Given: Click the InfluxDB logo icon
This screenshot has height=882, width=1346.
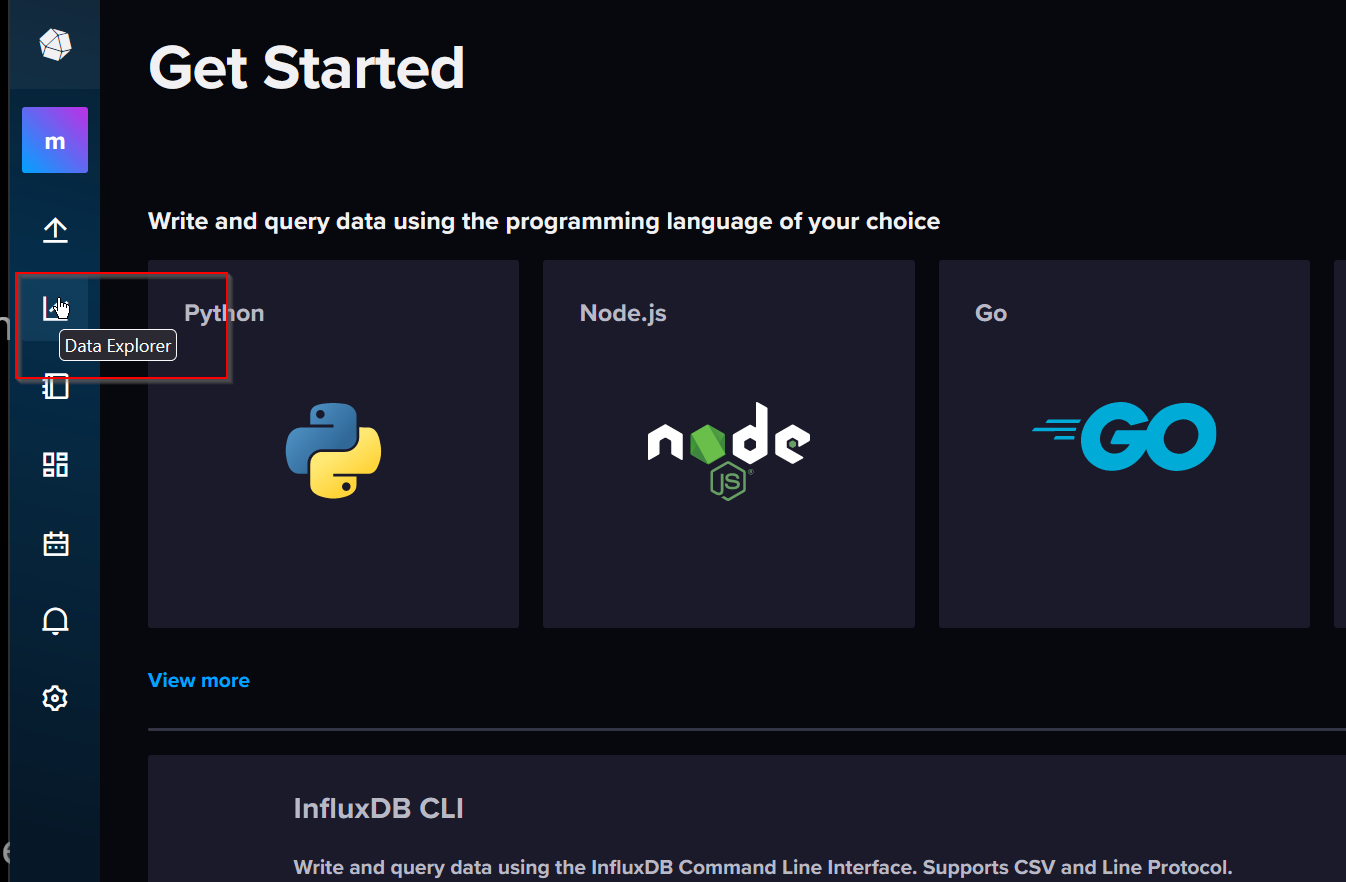Looking at the screenshot, I should click(55, 44).
